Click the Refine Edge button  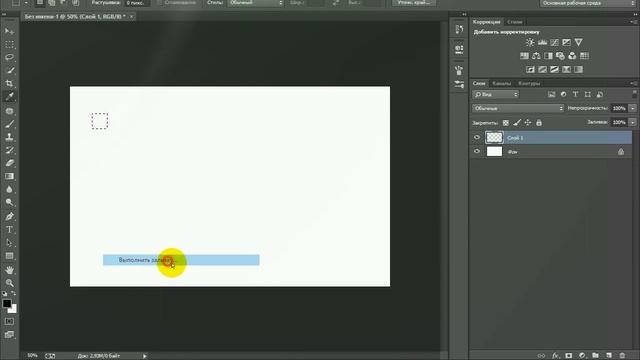click(414, 3)
